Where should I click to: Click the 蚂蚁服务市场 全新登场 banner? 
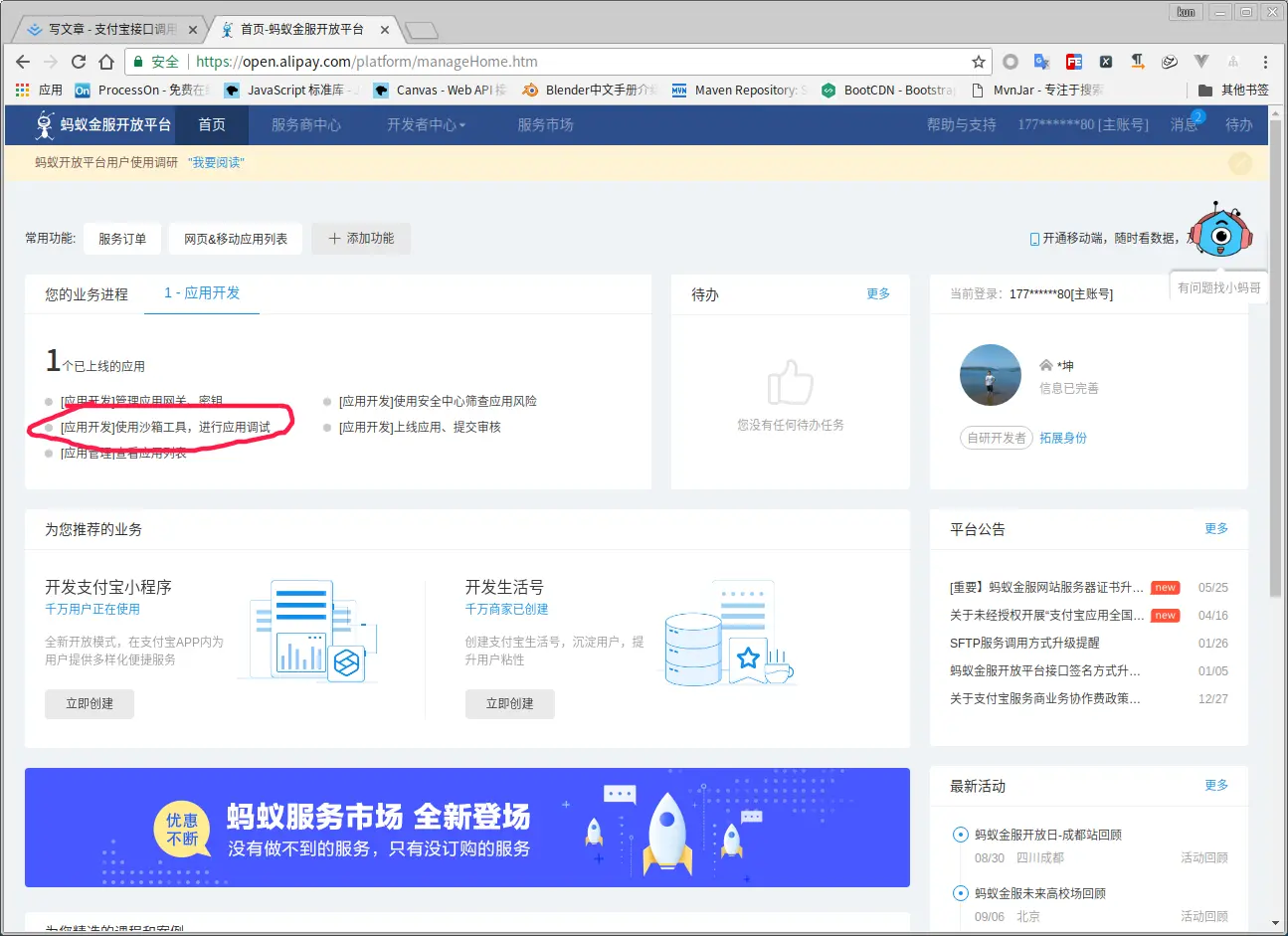(x=467, y=828)
